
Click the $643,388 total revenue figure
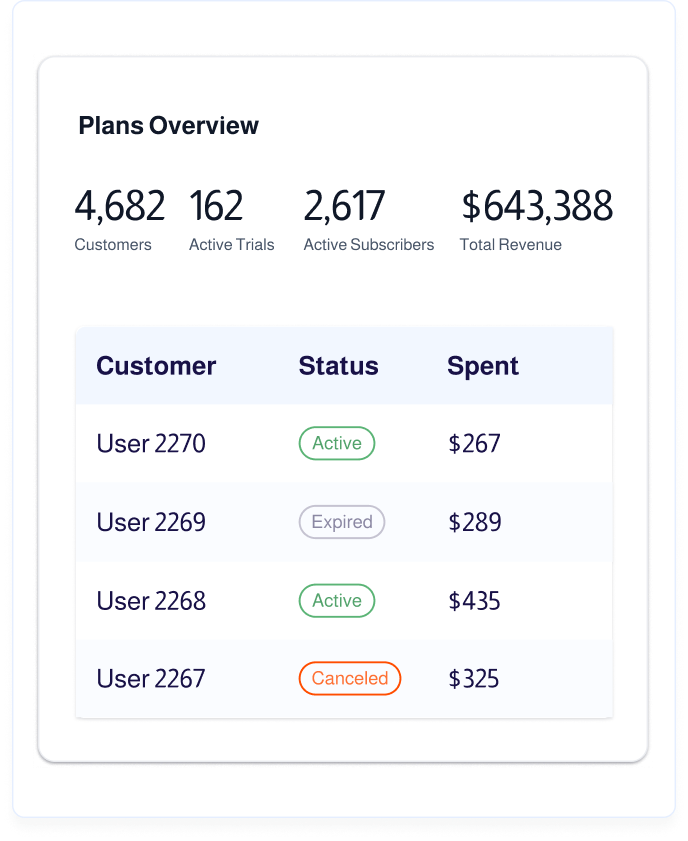click(536, 206)
